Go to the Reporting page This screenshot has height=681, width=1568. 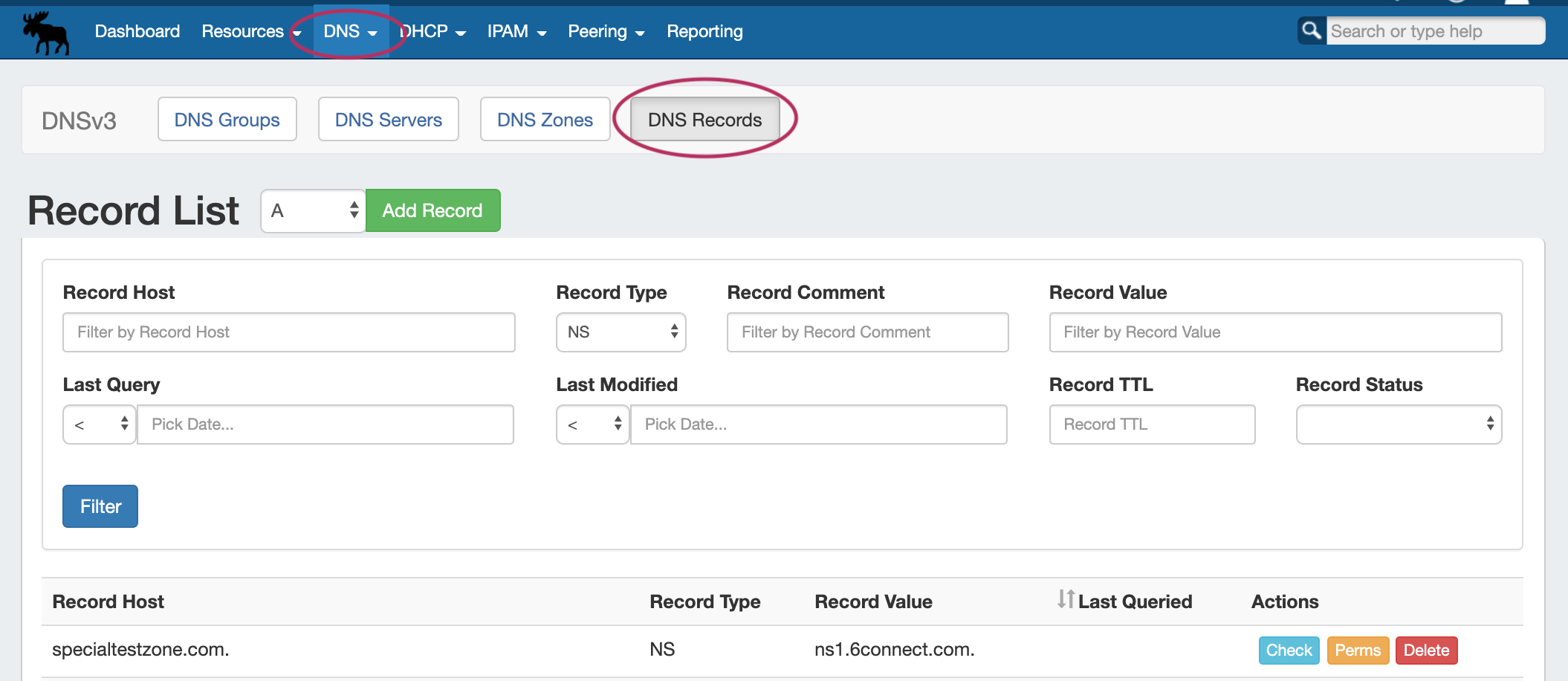pos(704,31)
